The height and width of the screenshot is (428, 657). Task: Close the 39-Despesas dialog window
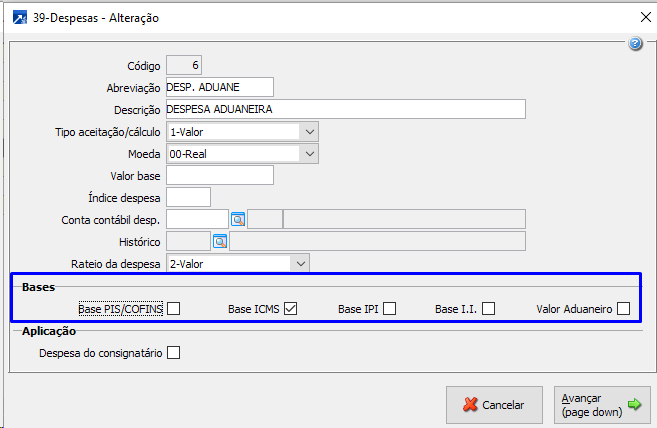coord(646,17)
